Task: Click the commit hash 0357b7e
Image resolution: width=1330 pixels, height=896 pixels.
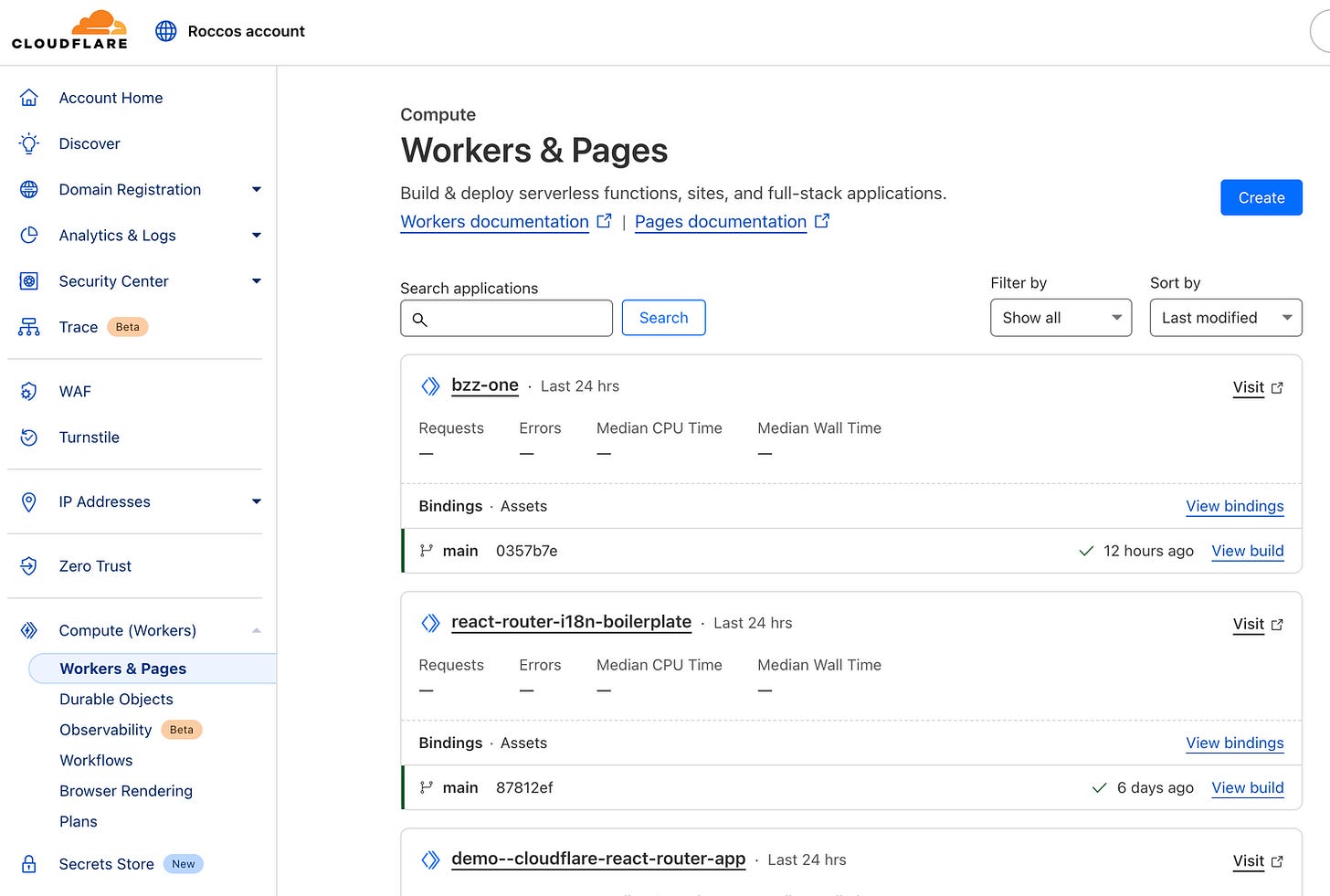Action: pos(526,551)
